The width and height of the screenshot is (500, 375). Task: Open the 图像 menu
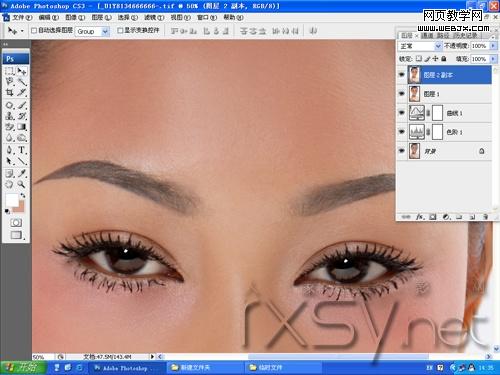pyautogui.click(x=75, y=17)
